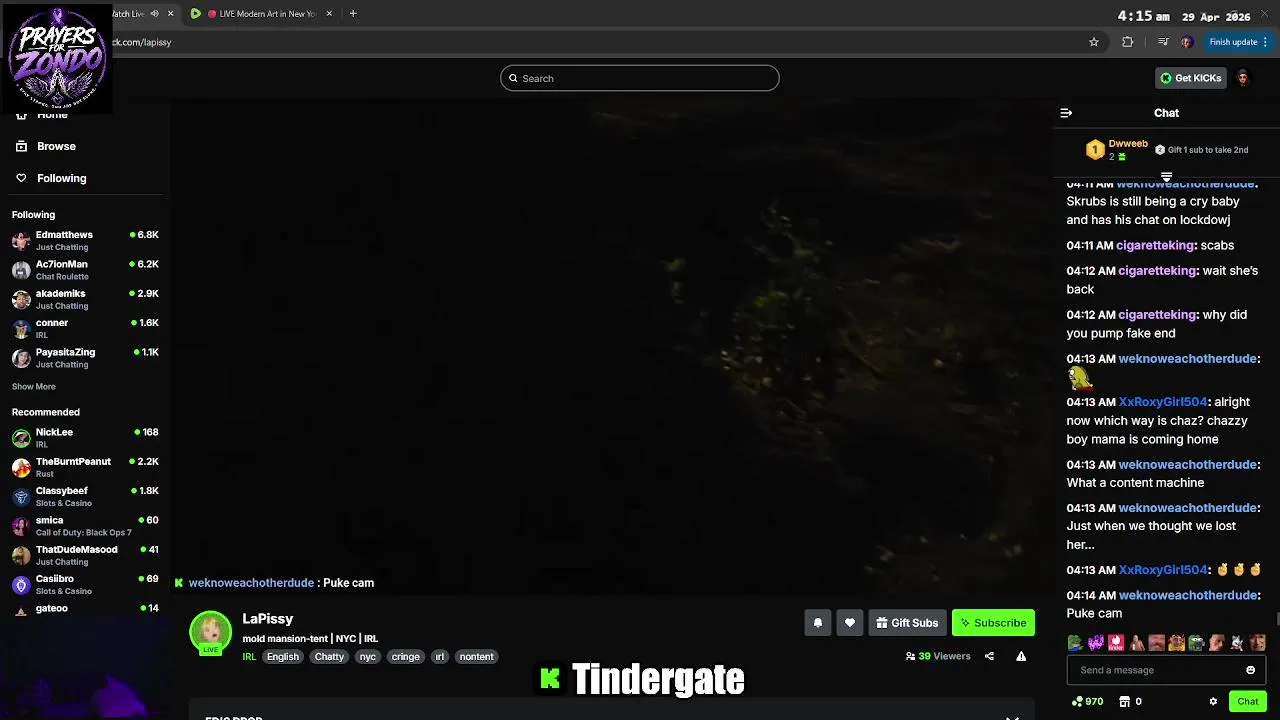Click the chat scrollbar
Viewport: 1280px width, 720px height.
point(1276,620)
